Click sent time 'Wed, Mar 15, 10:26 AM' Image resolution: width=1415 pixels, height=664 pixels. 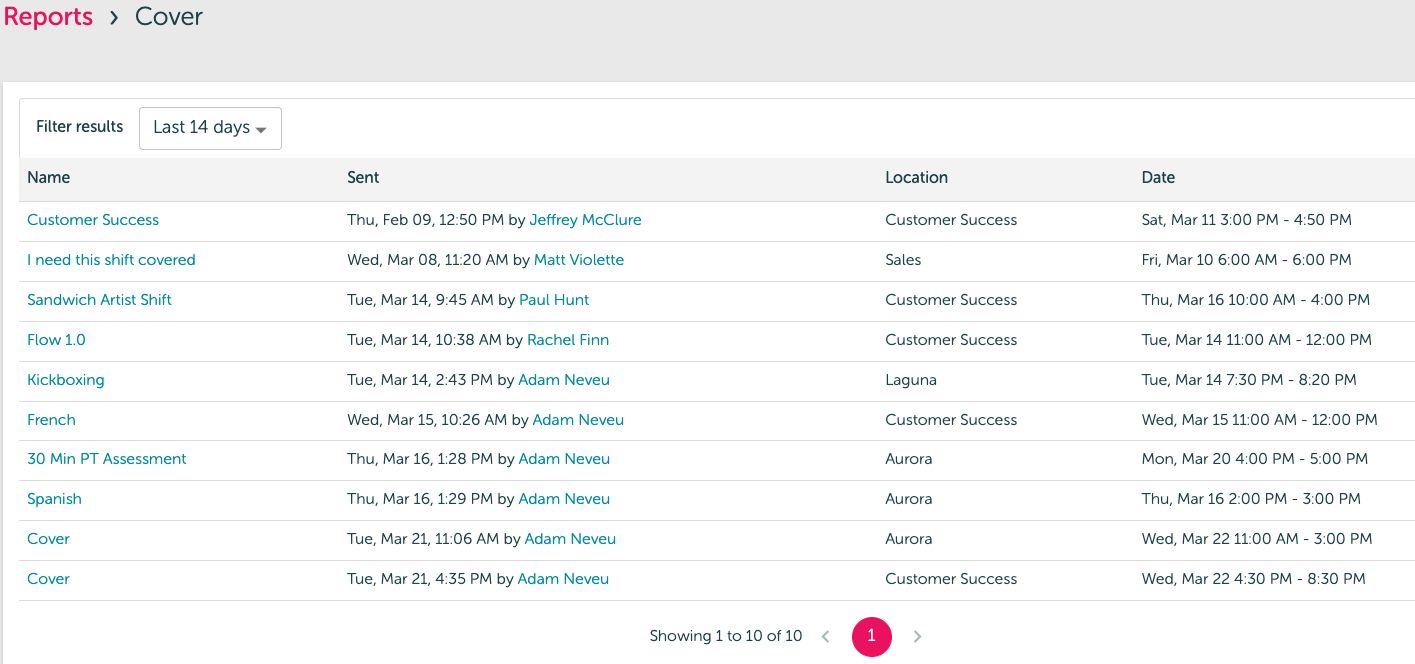(427, 420)
